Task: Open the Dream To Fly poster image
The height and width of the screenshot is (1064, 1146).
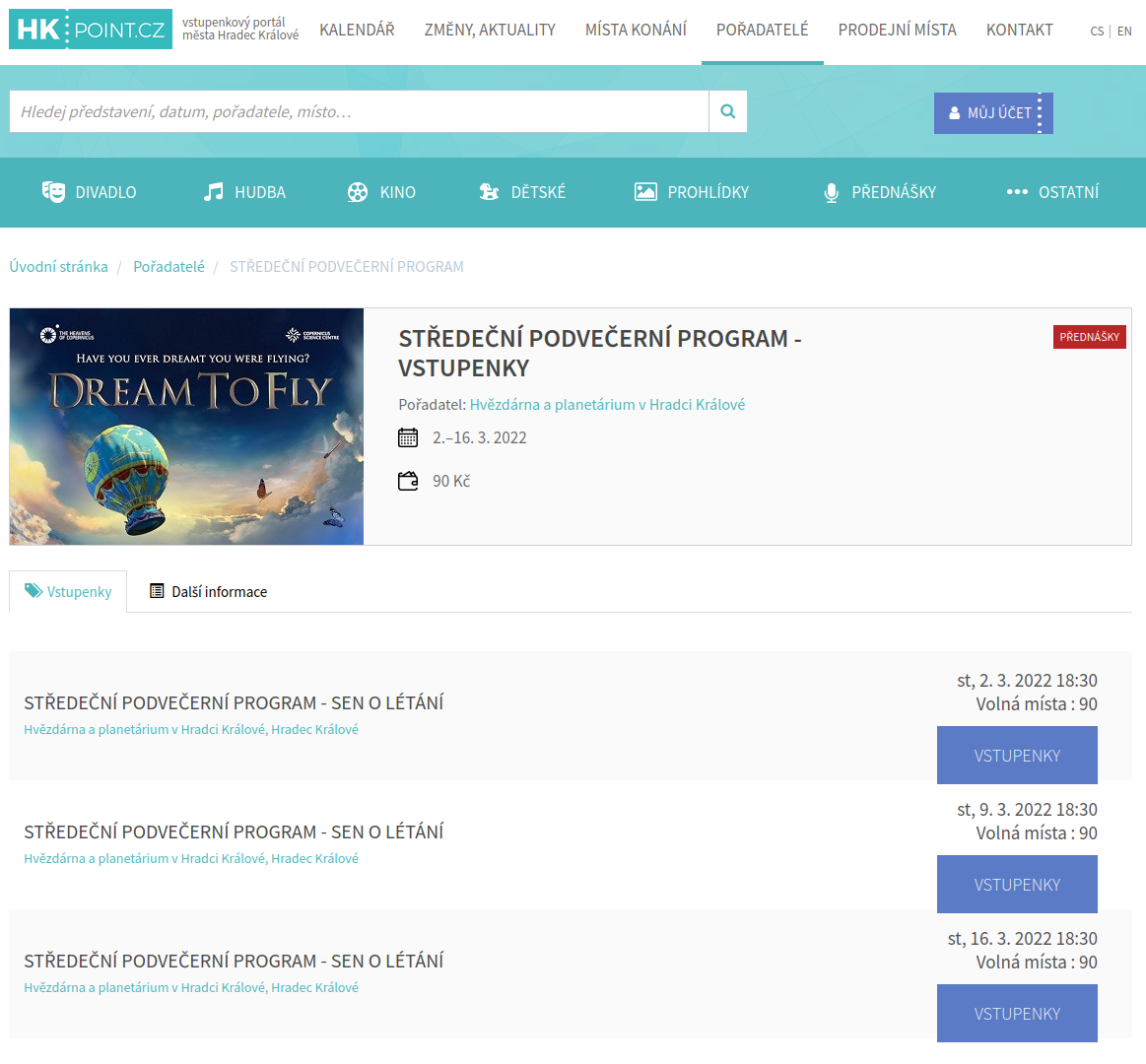Action: 186,427
